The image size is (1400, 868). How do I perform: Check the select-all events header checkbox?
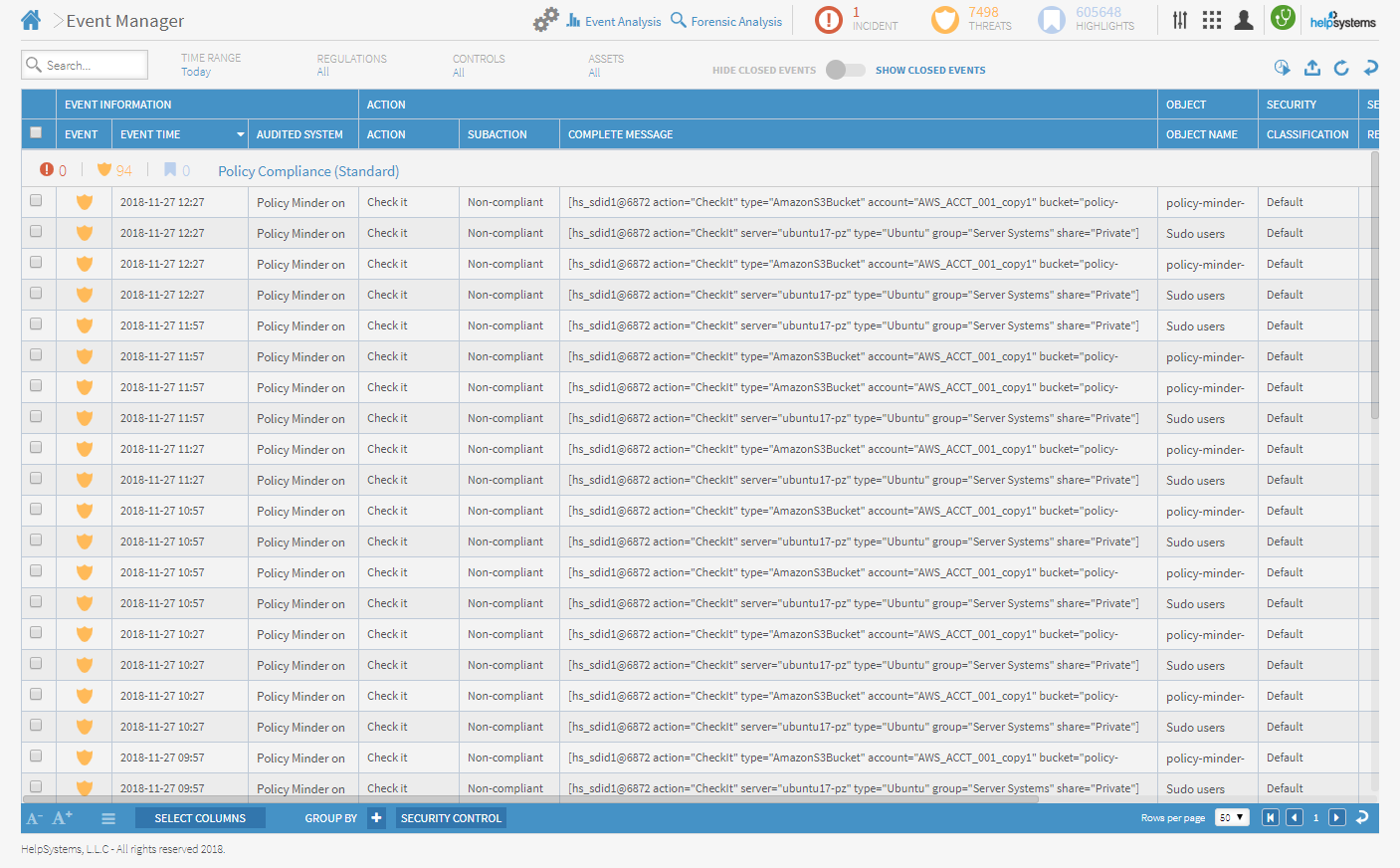tap(37, 133)
